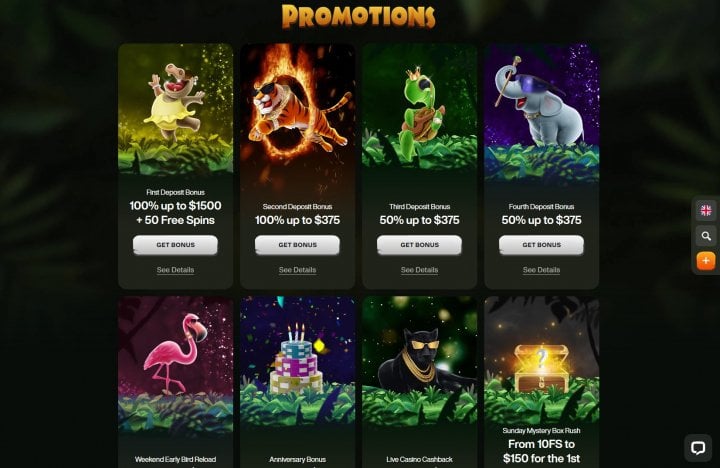This screenshot has width=720, height=468.
Task: Click the magnifying glass search icon
Action: point(706,236)
